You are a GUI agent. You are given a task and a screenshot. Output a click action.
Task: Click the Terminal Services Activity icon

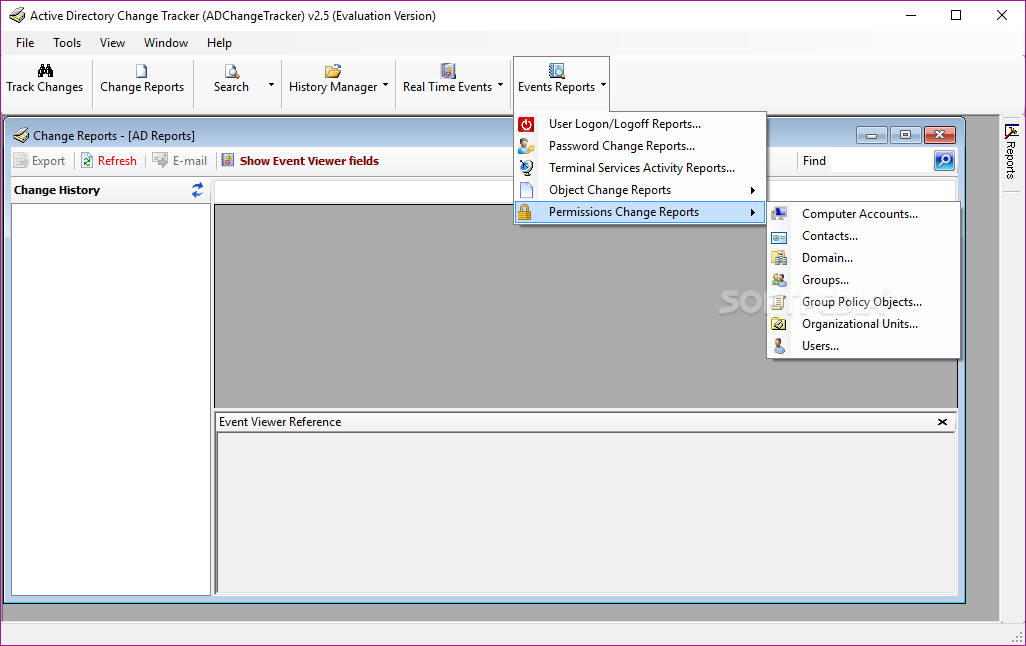click(x=526, y=168)
